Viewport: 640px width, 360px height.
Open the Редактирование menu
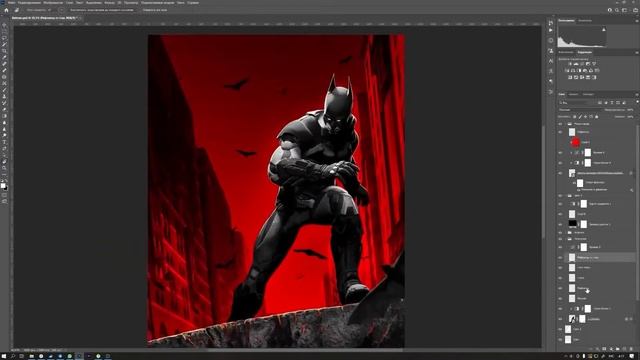pyautogui.click(x=29, y=2)
